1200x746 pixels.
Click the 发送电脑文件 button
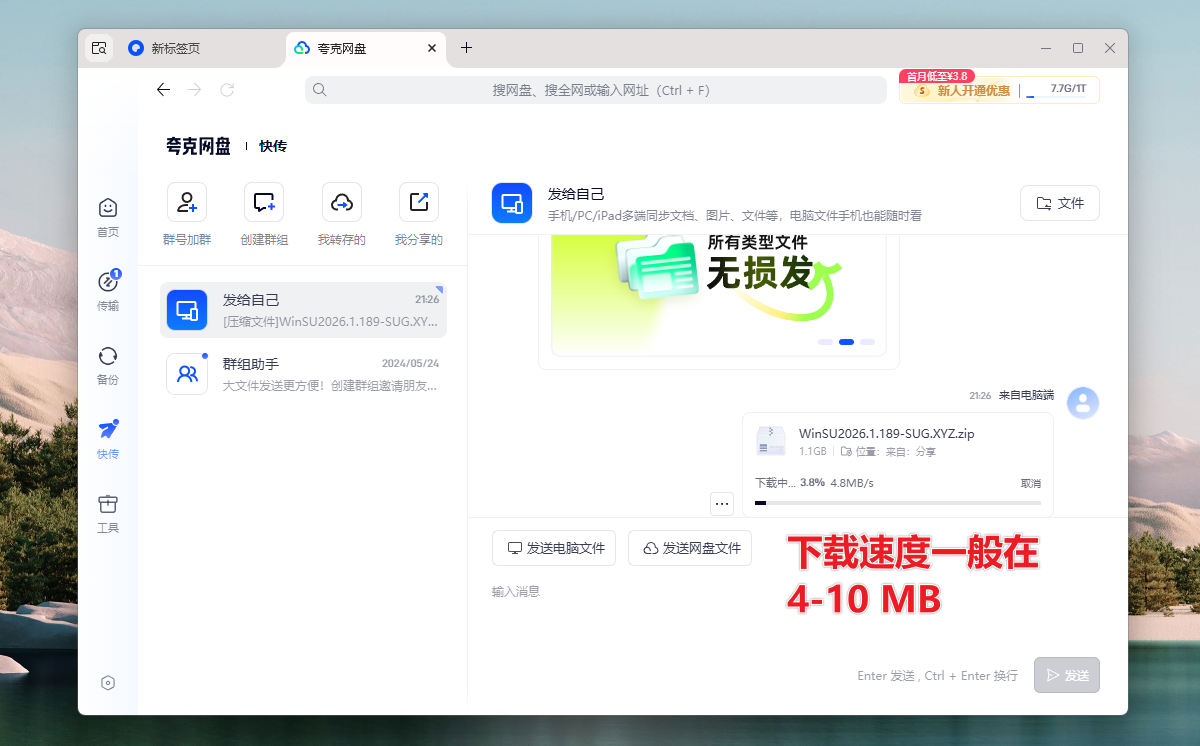click(554, 548)
